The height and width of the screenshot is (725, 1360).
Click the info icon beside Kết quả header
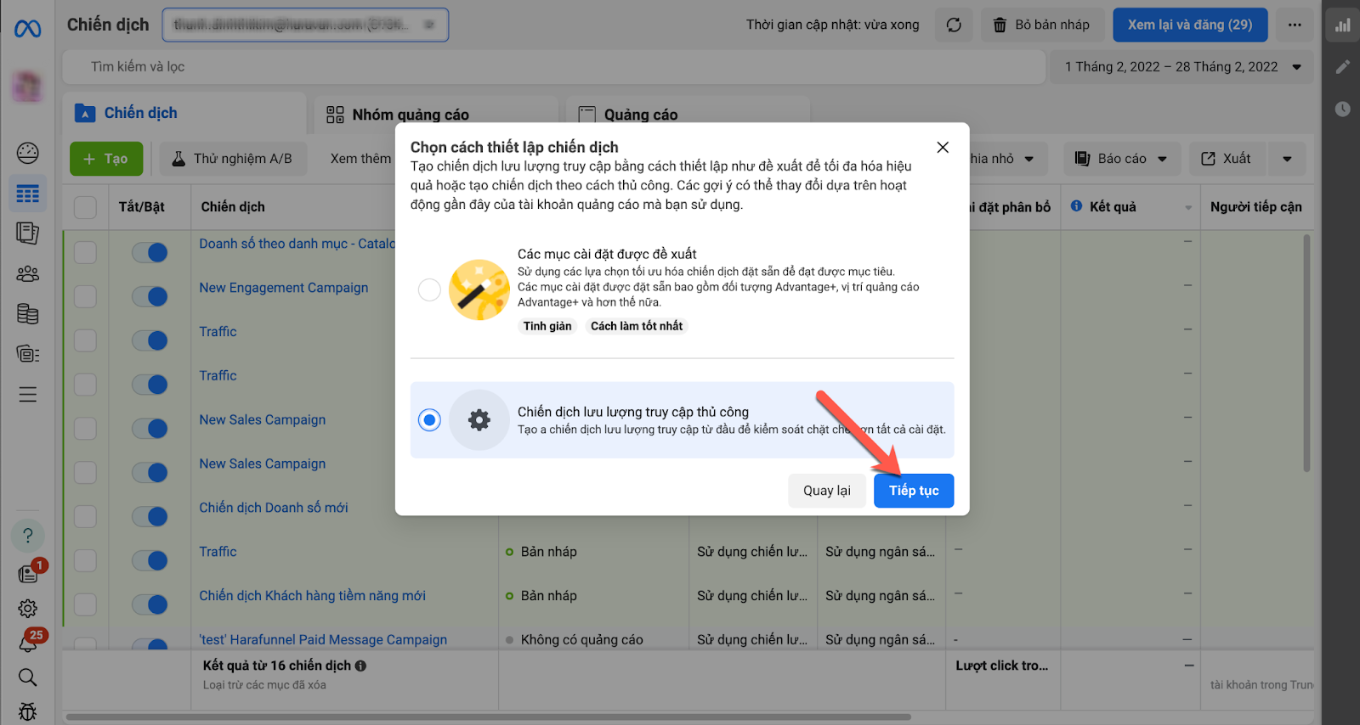coord(1077,207)
